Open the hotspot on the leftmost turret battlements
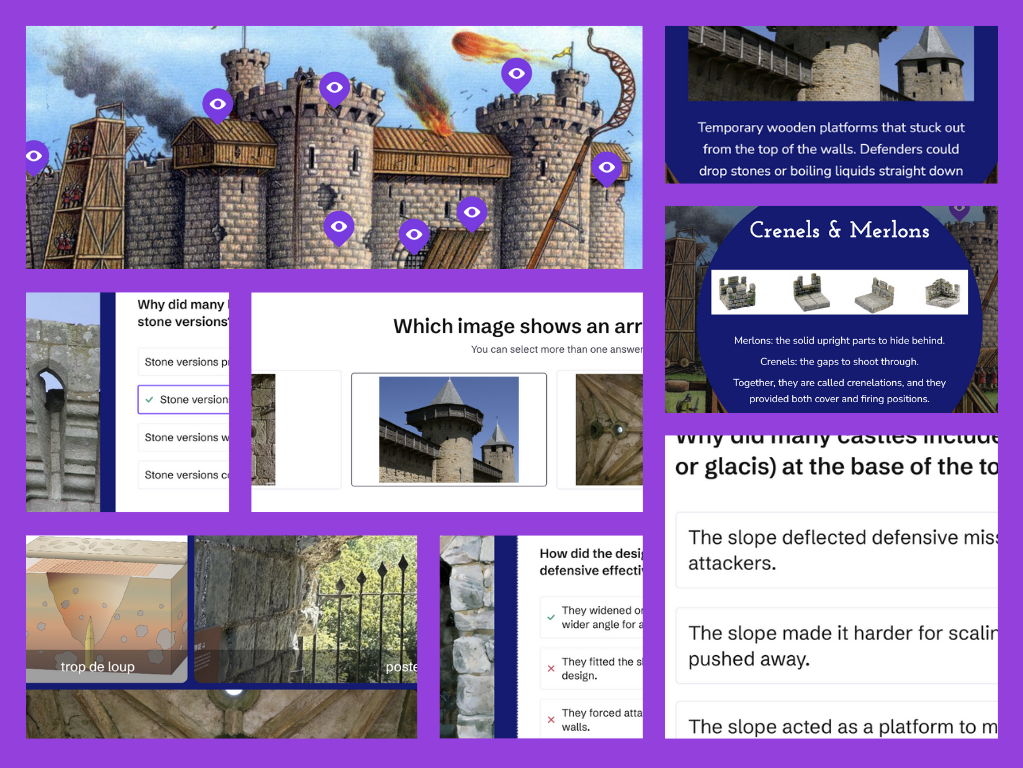 click(x=472, y=211)
